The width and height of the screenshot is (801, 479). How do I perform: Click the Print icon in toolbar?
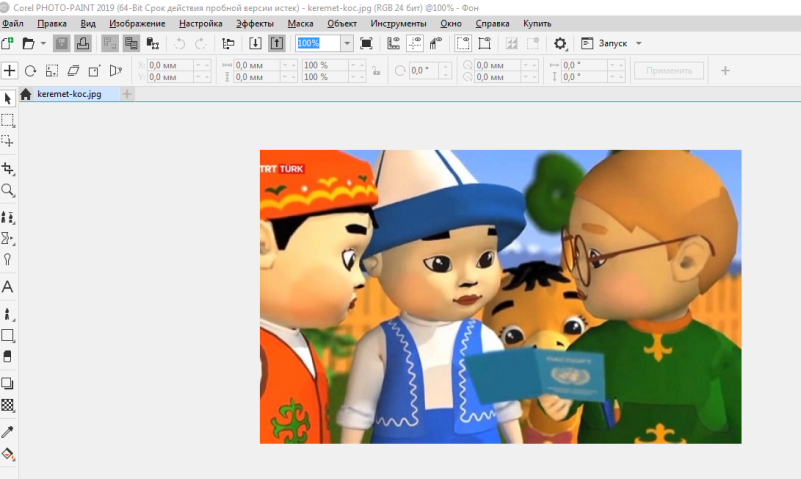coord(83,43)
